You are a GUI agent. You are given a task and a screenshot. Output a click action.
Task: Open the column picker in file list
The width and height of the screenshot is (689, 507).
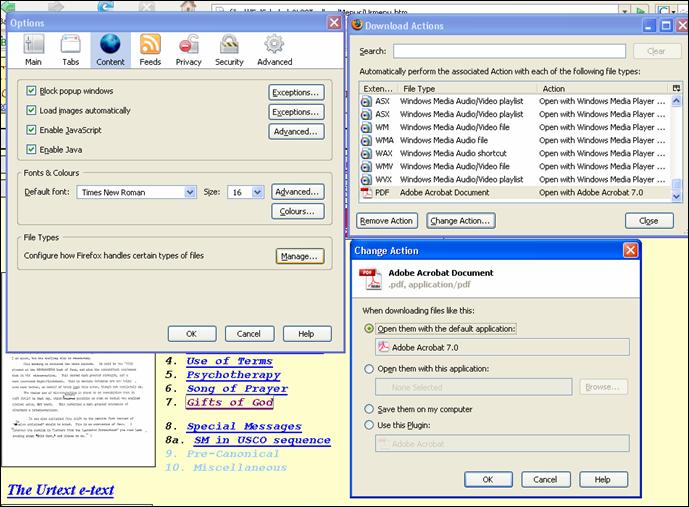point(677,88)
